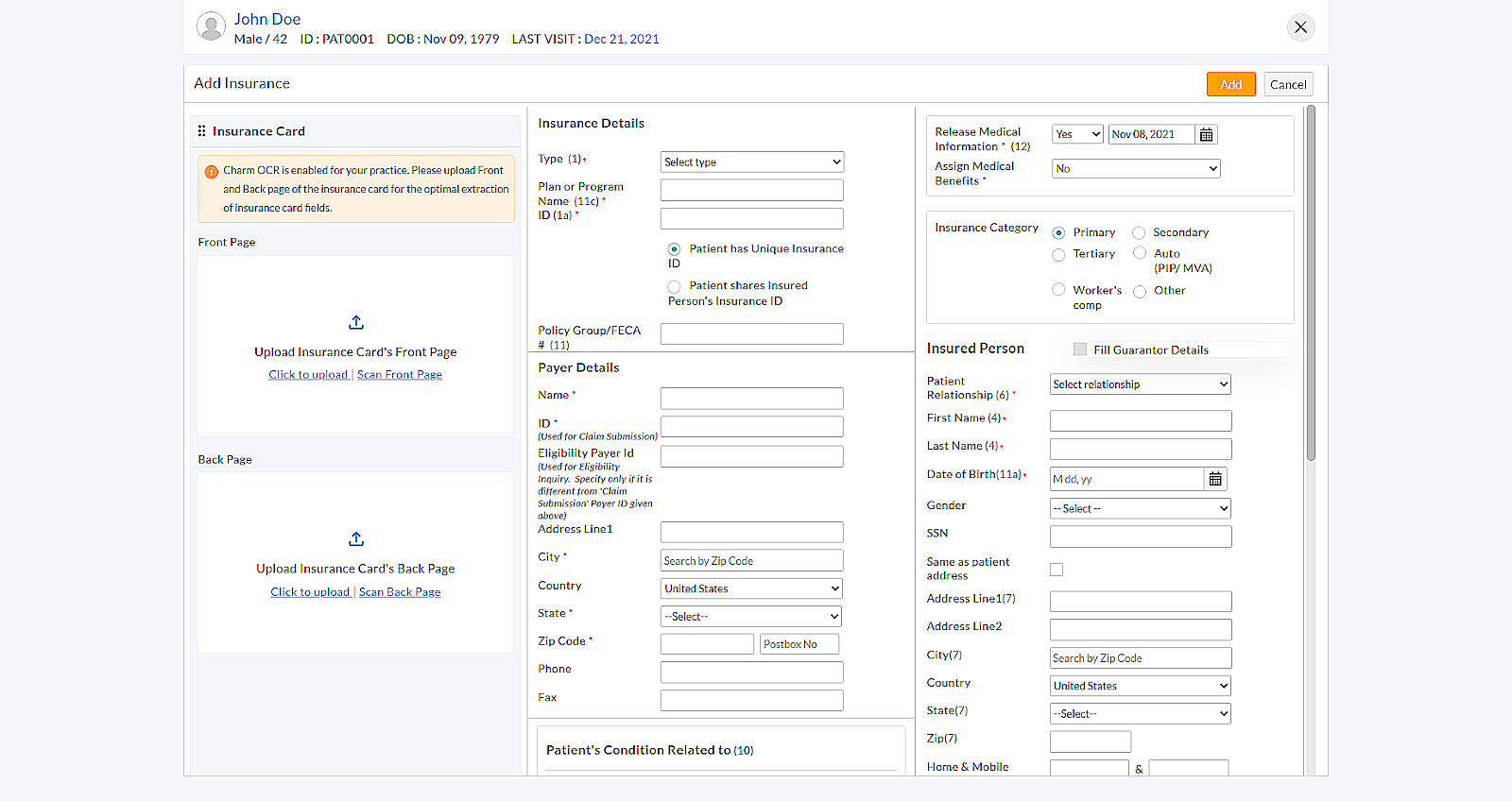Click the Scan Front Page link
This screenshot has width=1512, height=801.
pyautogui.click(x=400, y=375)
